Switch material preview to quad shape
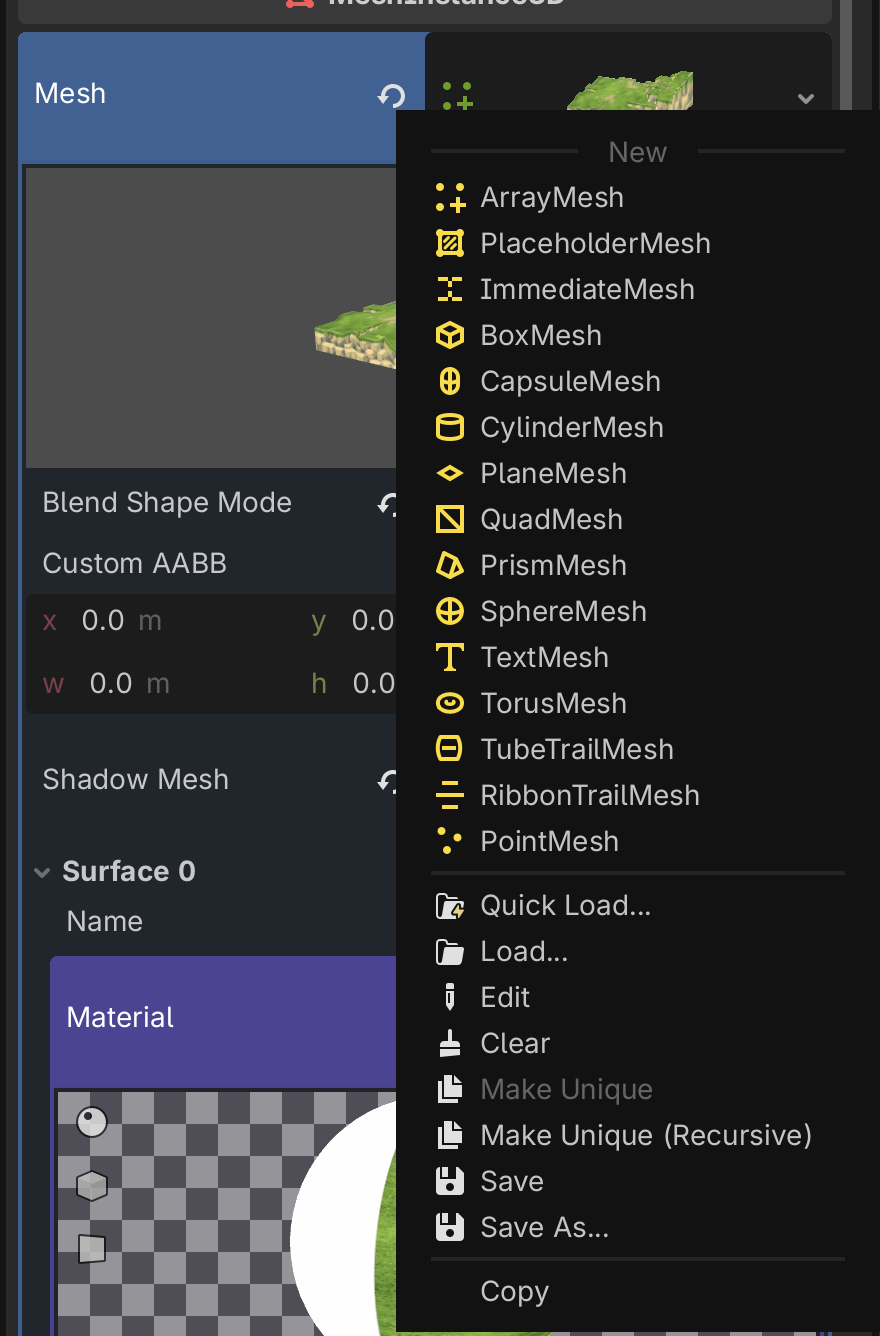 click(91, 1248)
